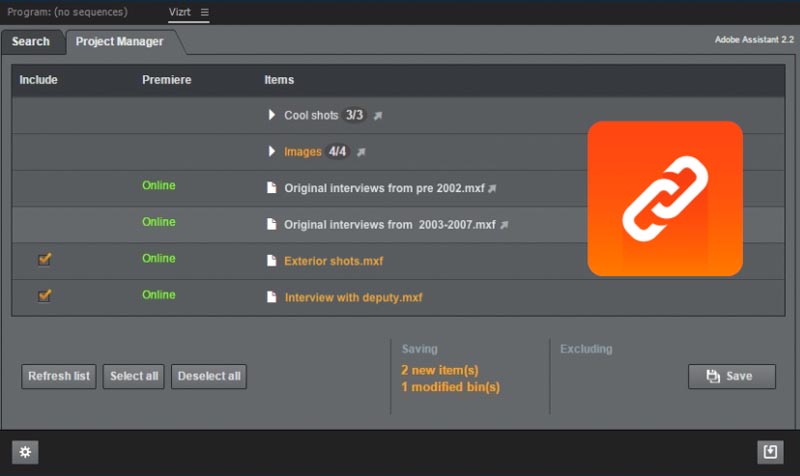Click Online status for Exterior shots row
Screen dimensions: 800x476
(159, 259)
